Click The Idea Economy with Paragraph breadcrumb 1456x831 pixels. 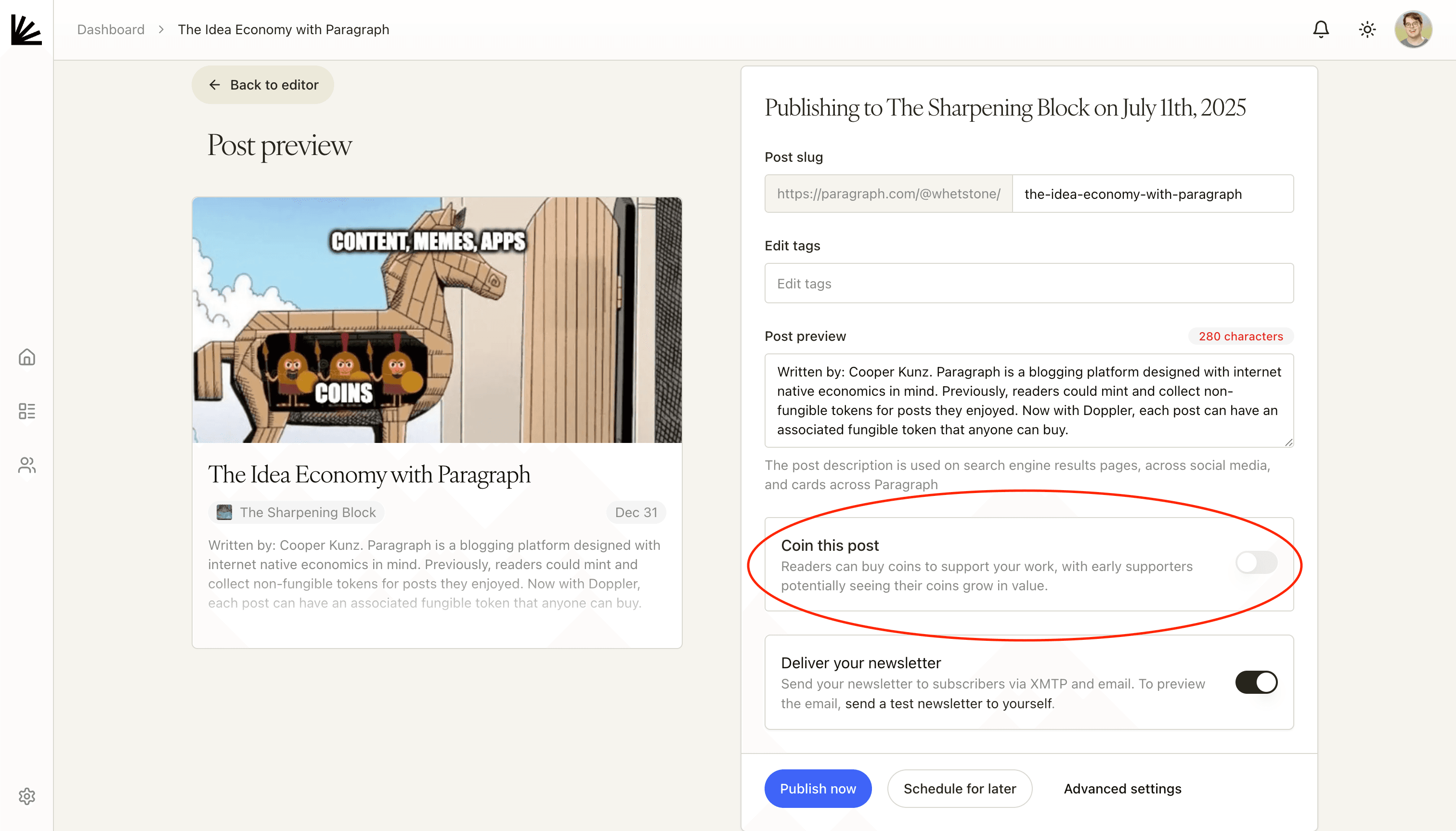click(283, 29)
